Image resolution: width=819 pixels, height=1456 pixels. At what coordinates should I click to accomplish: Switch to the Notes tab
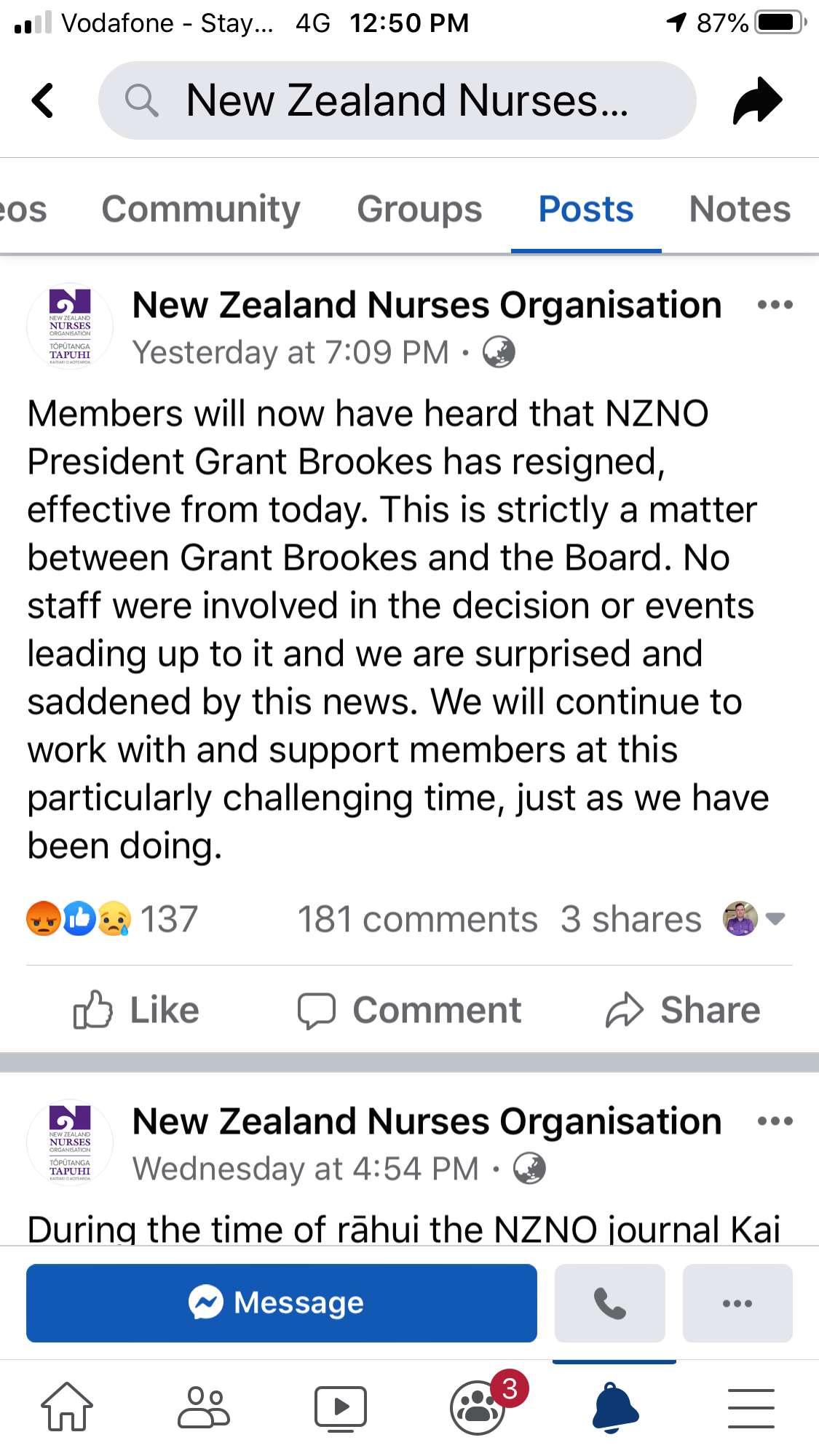(x=740, y=210)
